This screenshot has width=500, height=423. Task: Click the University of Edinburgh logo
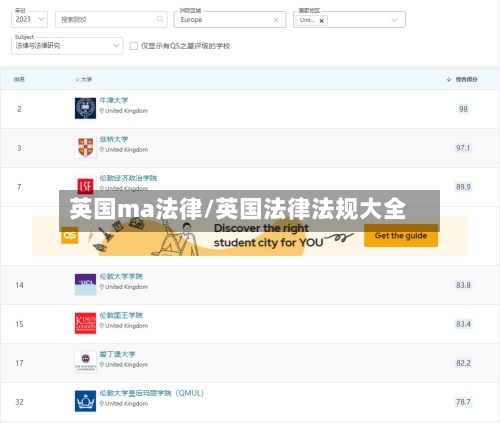85,362
